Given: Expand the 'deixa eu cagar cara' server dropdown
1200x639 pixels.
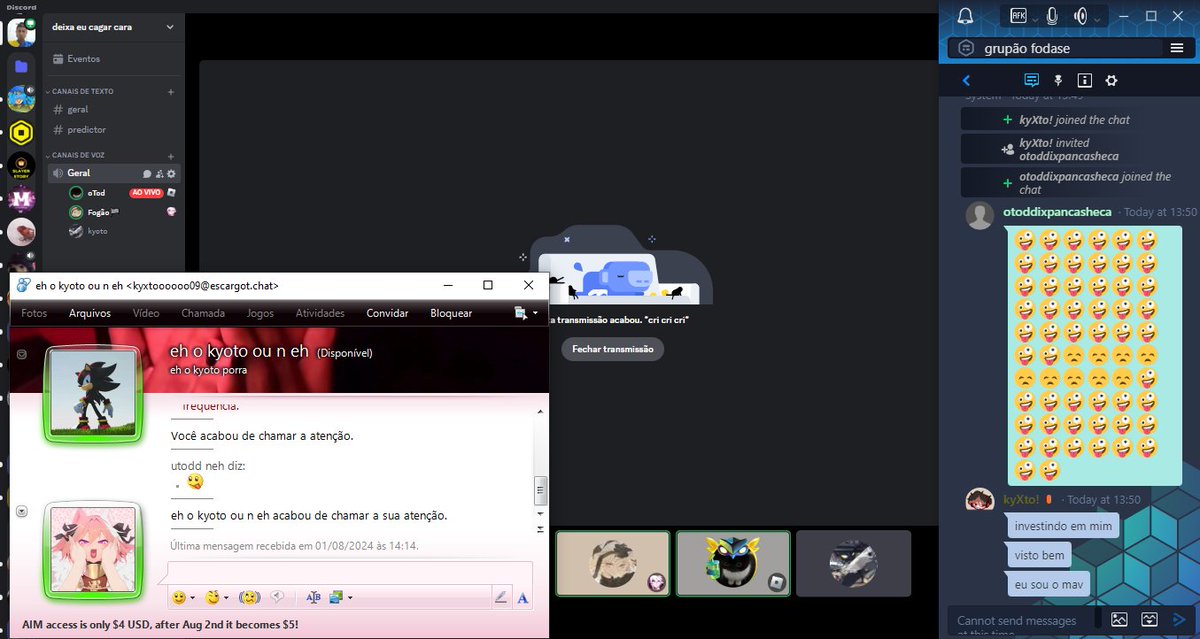Looking at the screenshot, I should 169,27.
